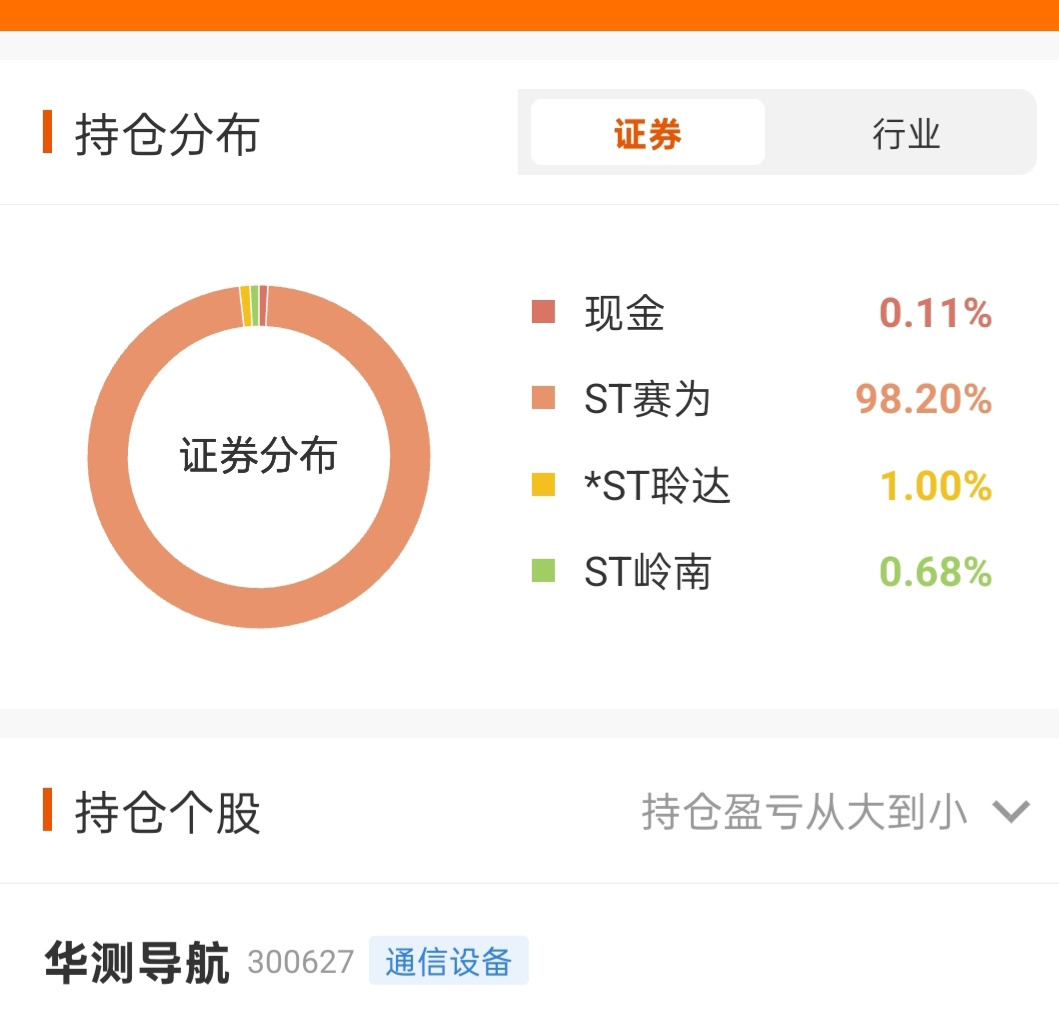Click the 持仓分布 section heading
Viewport: 1059px width, 1026px height.
(167, 134)
